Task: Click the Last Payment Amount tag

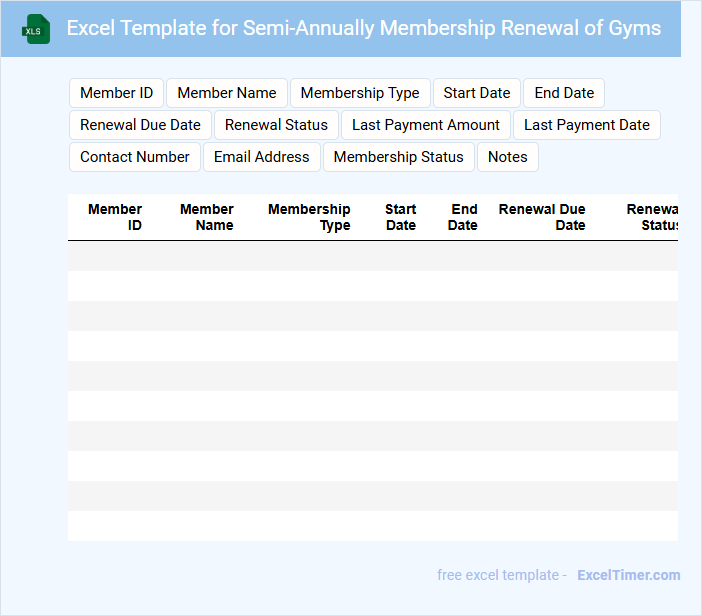Action: coord(426,125)
